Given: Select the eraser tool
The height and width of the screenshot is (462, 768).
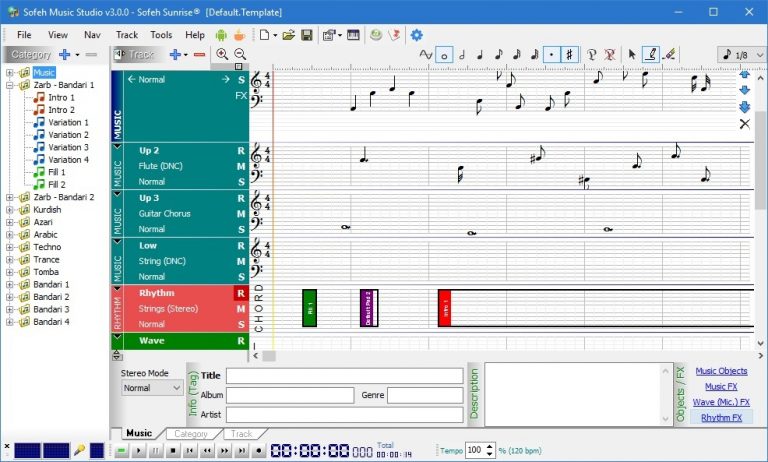Looking at the screenshot, I should [x=670, y=54].
